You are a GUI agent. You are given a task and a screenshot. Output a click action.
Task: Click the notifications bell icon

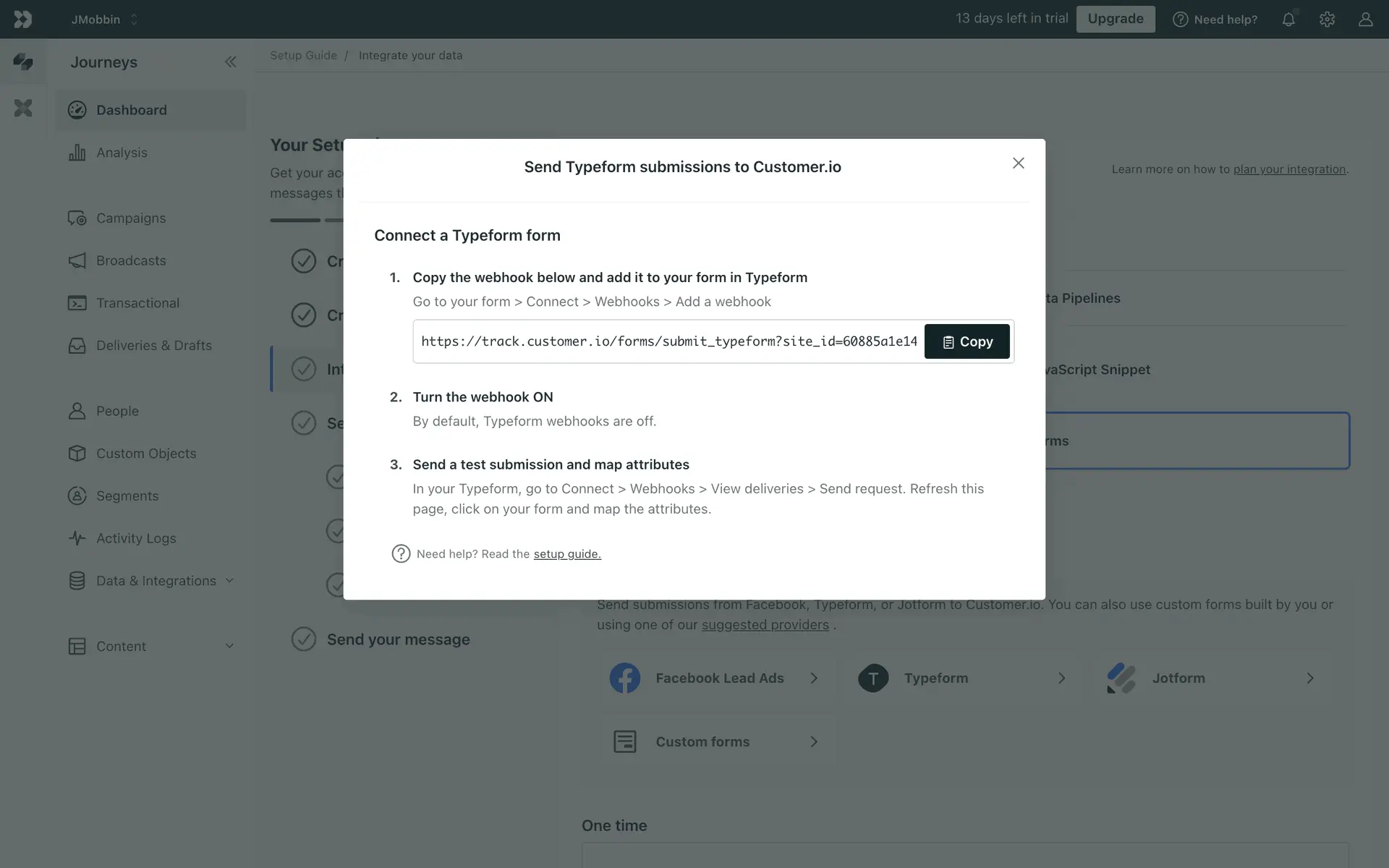click(1288, 20)
